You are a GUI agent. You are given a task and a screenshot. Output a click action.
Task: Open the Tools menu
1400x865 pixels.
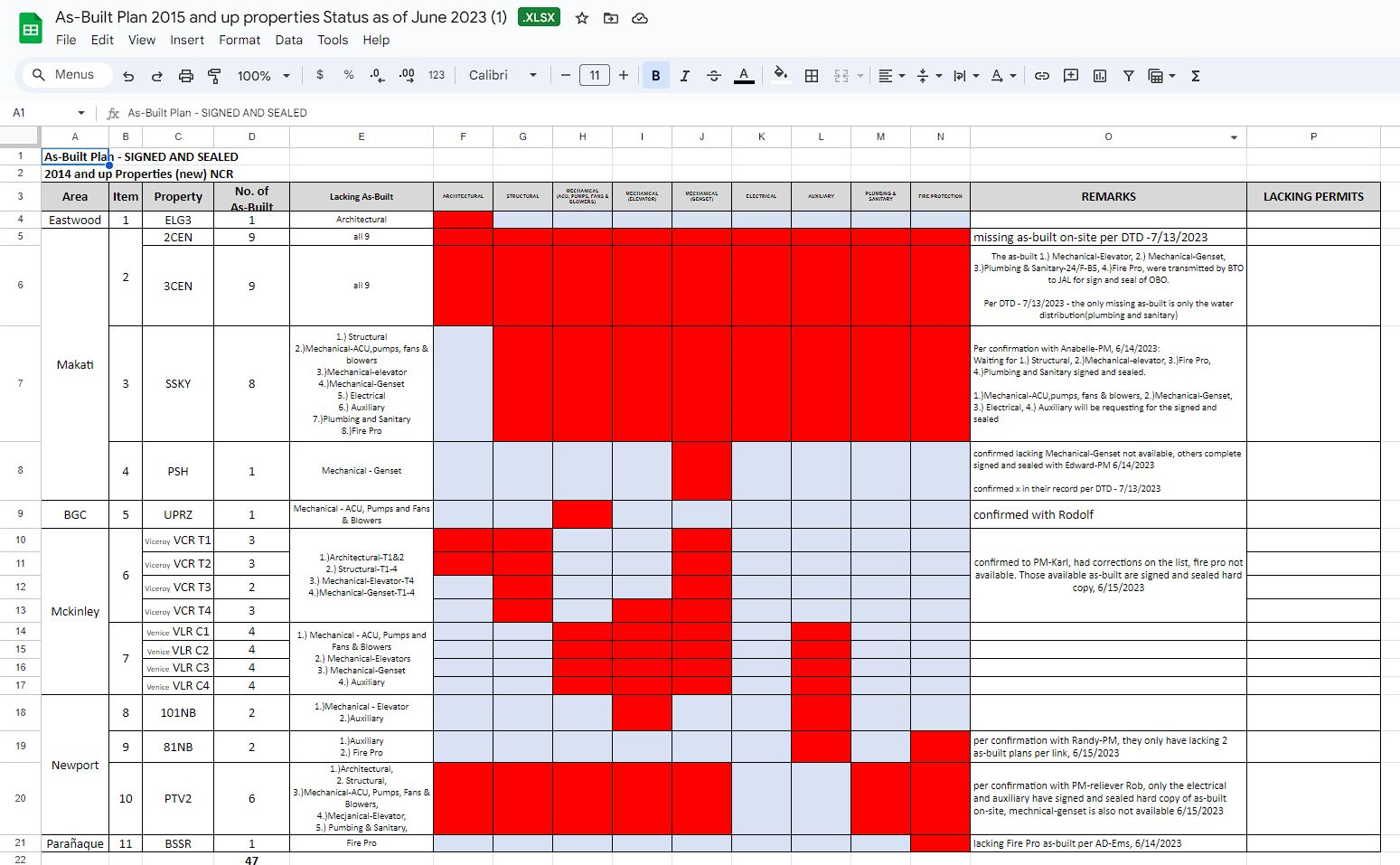[333, 40]
